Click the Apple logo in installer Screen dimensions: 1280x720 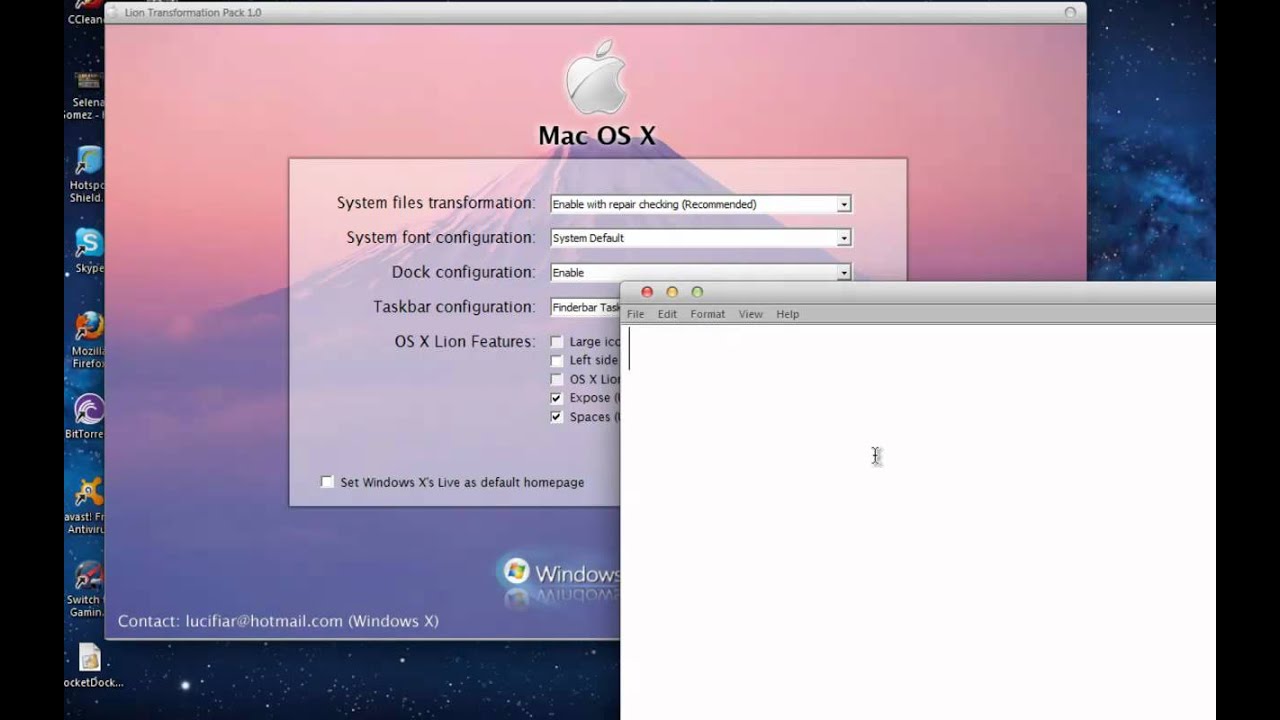point(597,78)
